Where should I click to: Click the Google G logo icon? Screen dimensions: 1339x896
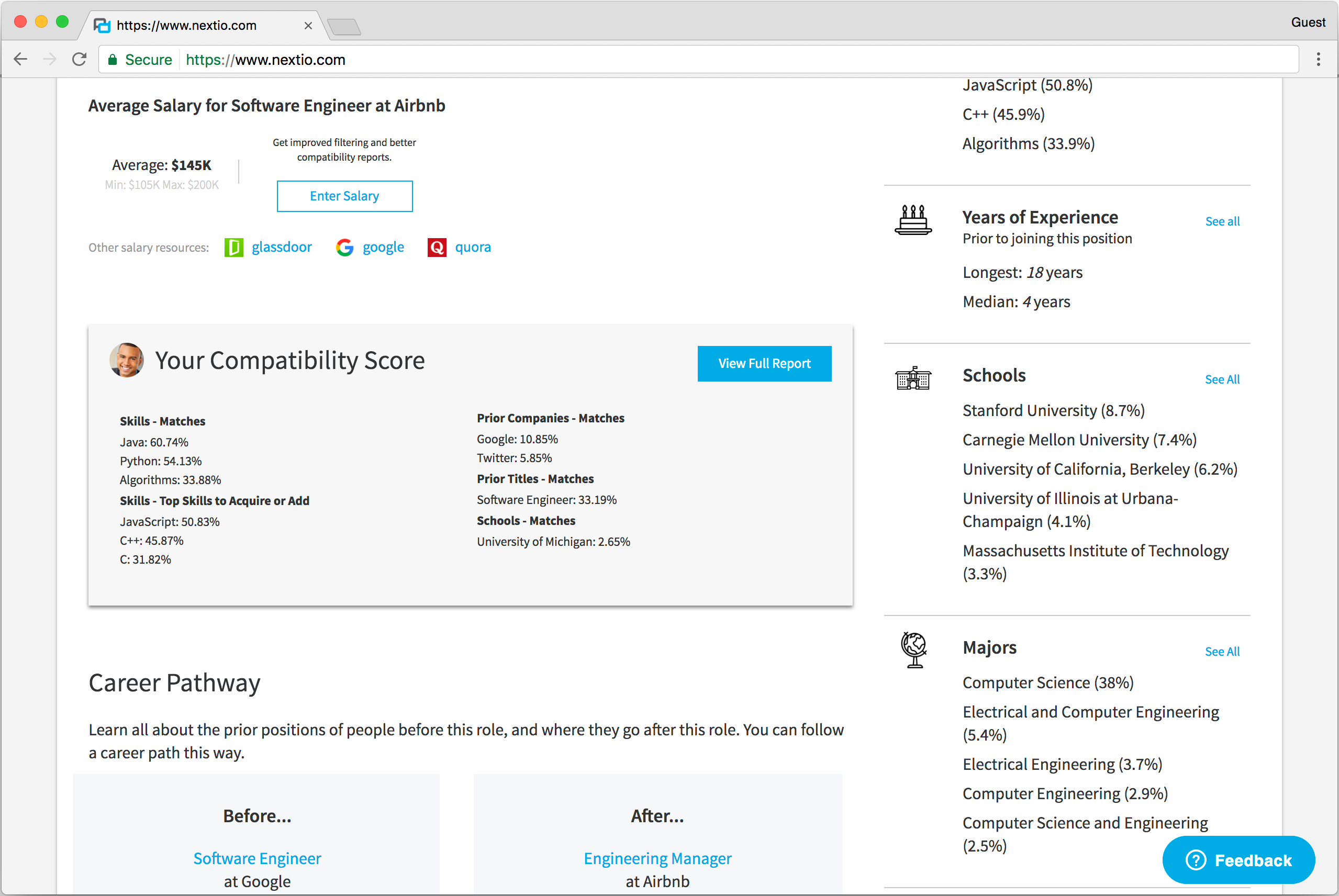click(344, 248)
